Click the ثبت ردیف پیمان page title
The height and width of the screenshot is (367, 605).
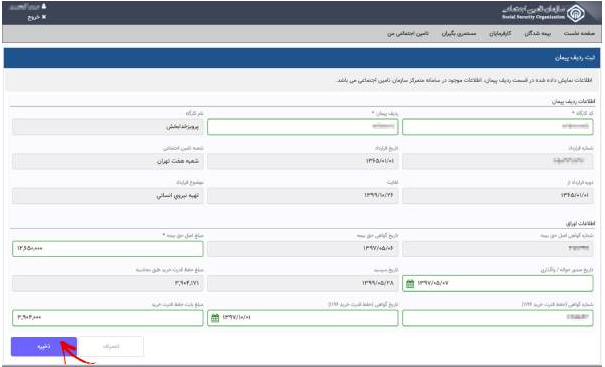[x=575, y=58]
